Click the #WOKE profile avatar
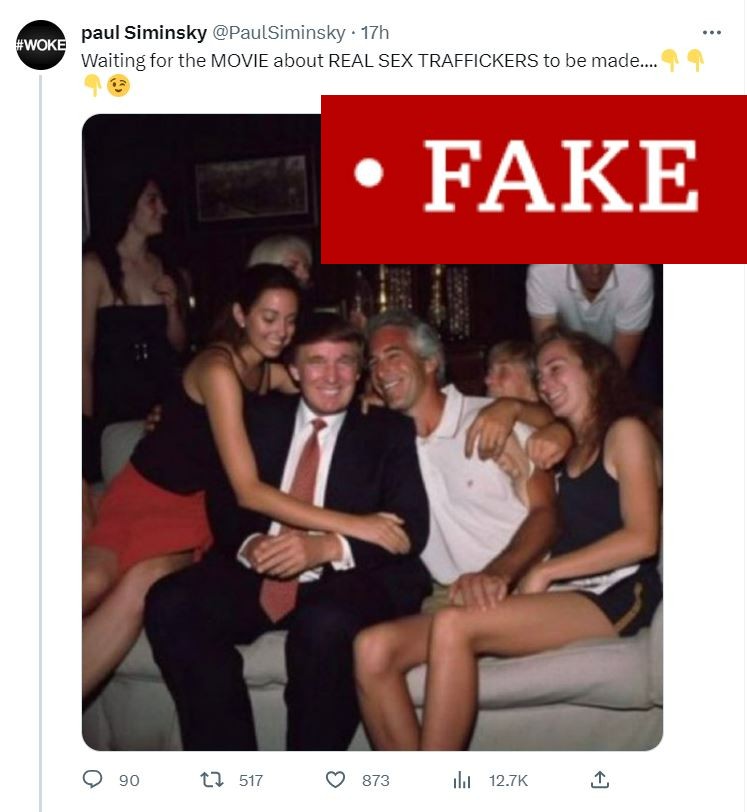Image resolution: width=747 pixels, height=812 pixels. tap(41, 45)
